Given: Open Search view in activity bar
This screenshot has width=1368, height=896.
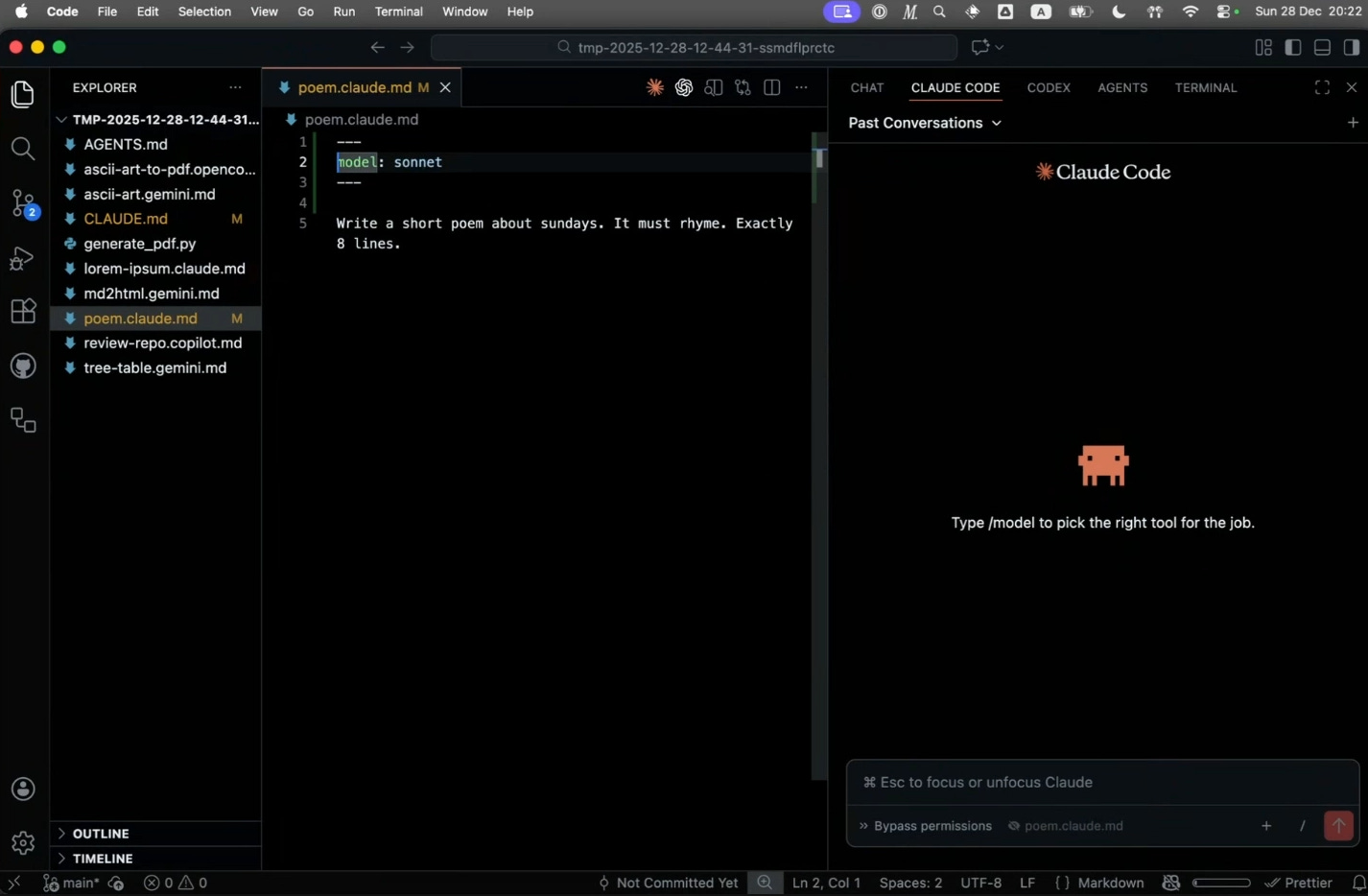Looking at the screenshot, I should pyautogui.click(x=23, y=149).
